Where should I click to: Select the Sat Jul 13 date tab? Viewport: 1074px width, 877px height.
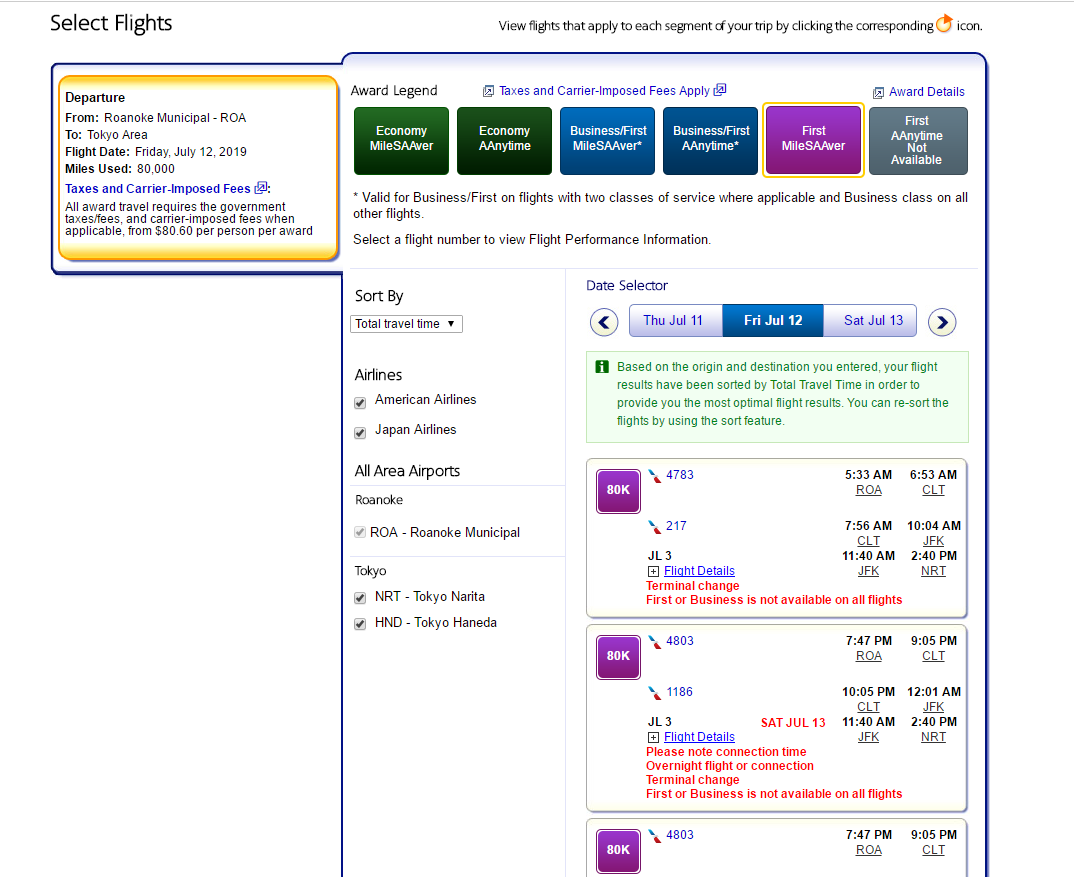[x=870, y=321]
